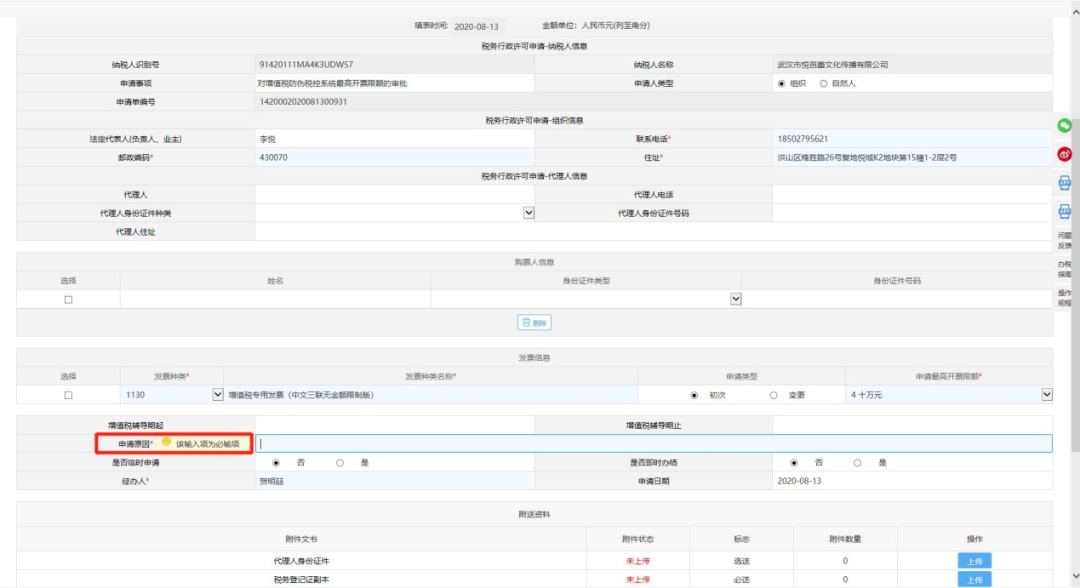Viewport: 1080px width, 588px height.
Task: Open the WeChat sidebar icon
Action: (x=1064, y=125)
